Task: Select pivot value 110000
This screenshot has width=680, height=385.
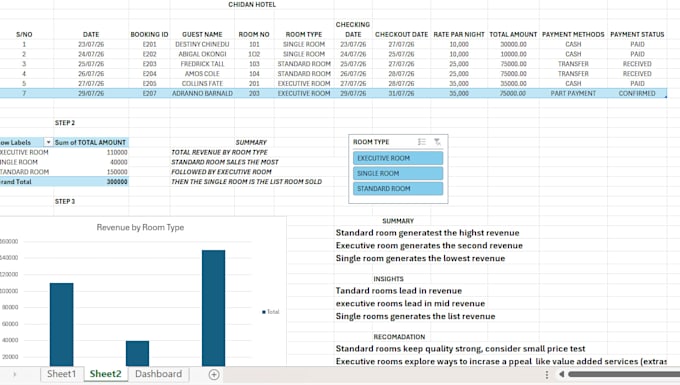Action: click(117, 152)
